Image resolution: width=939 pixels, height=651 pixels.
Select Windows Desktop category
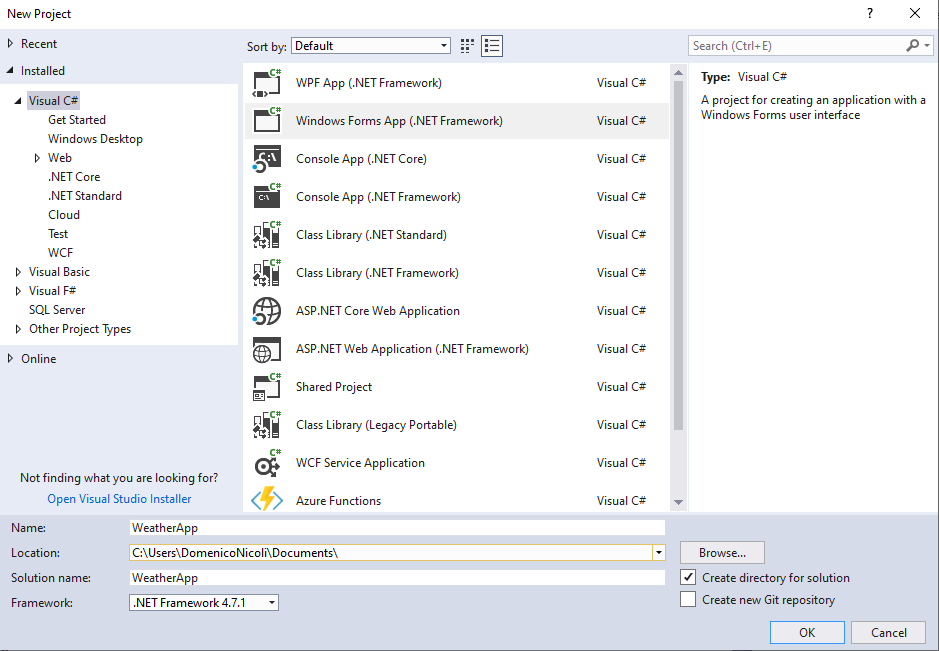tap(95, 139)
